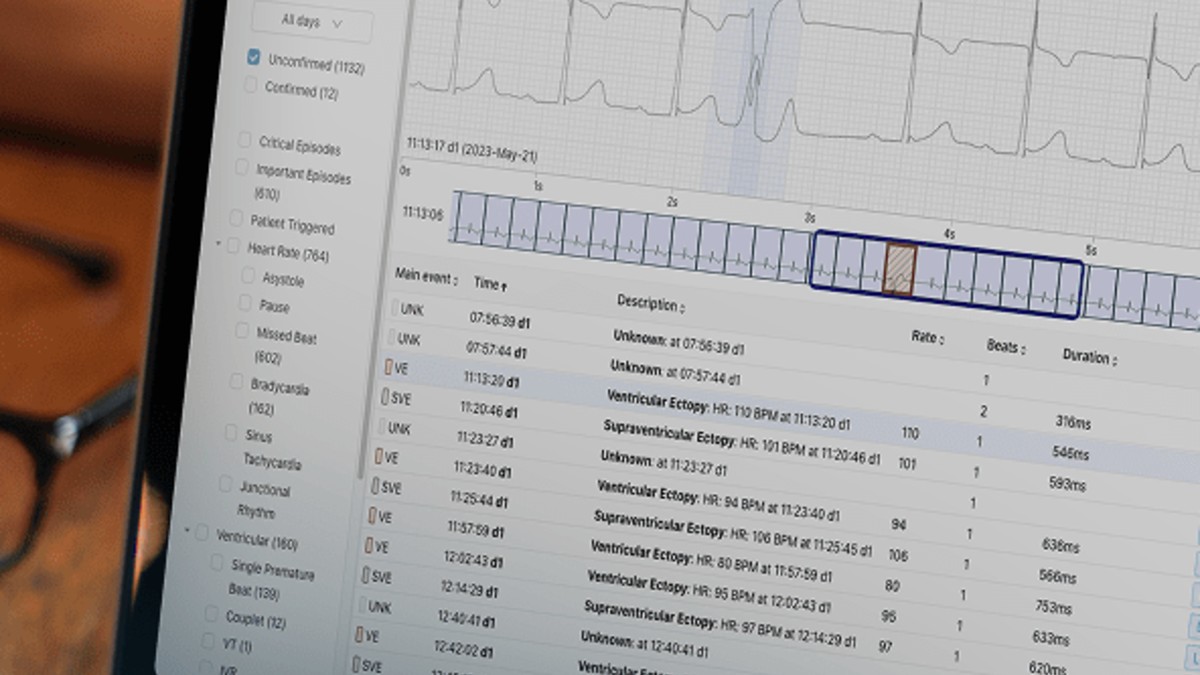This screenshot has height=675, width=1200.
Task: Open the All days dropdown
Action: click(313, 22)
